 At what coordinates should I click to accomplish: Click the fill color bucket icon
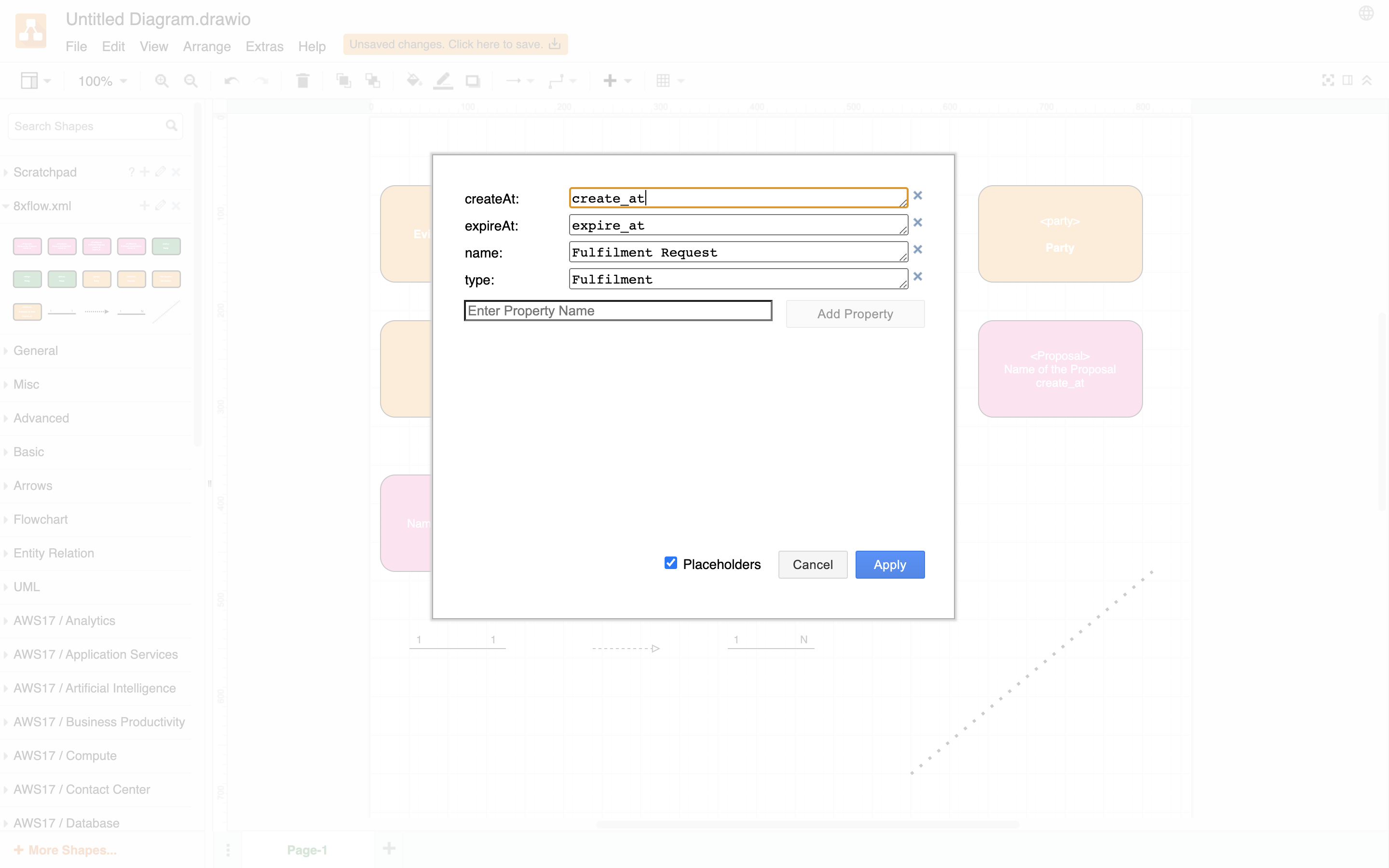click(x=413, y=81)
